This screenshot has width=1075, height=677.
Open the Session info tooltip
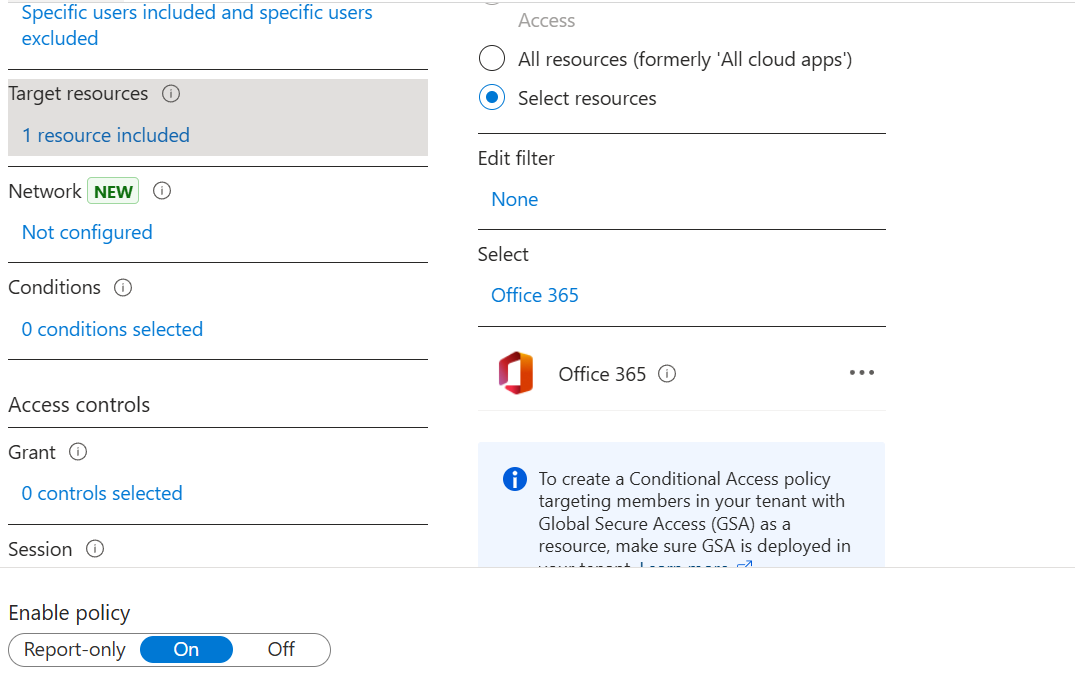pyautogui.click(x=94, y=548)
